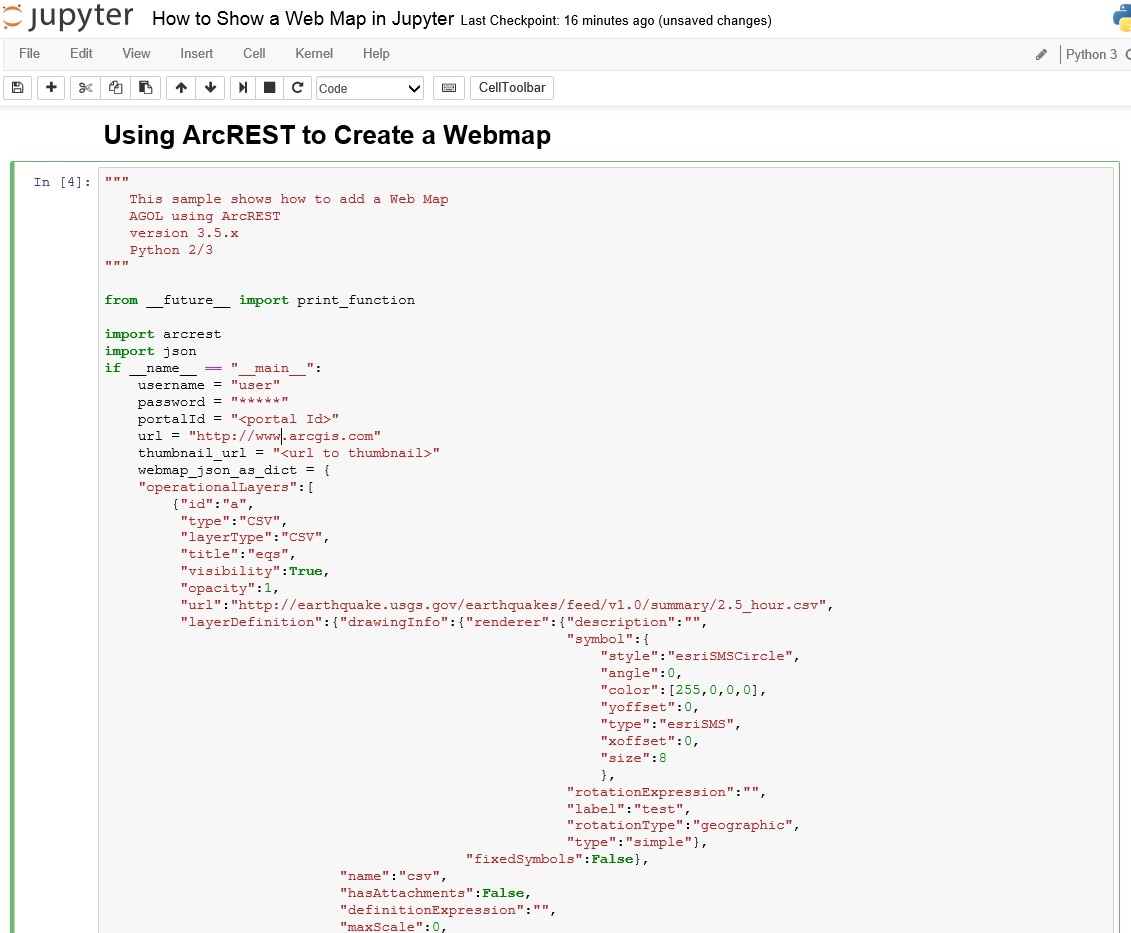Click the 'from __future__ import print_function' line

[x=260, y=300]
